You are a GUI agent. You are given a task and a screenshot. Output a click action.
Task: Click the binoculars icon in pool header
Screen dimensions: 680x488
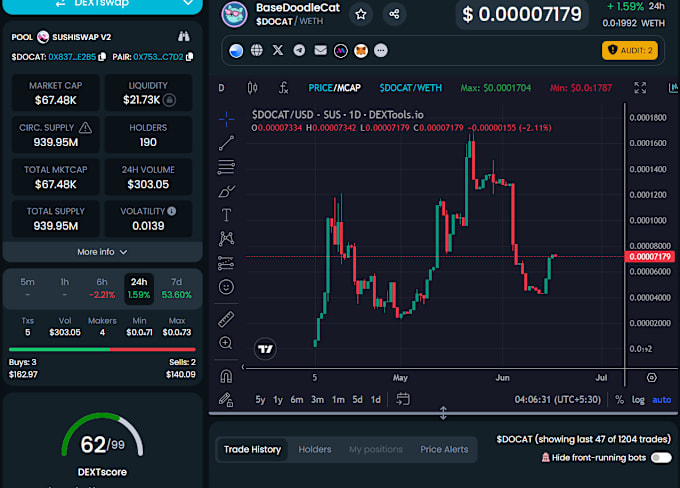(184, 36)
